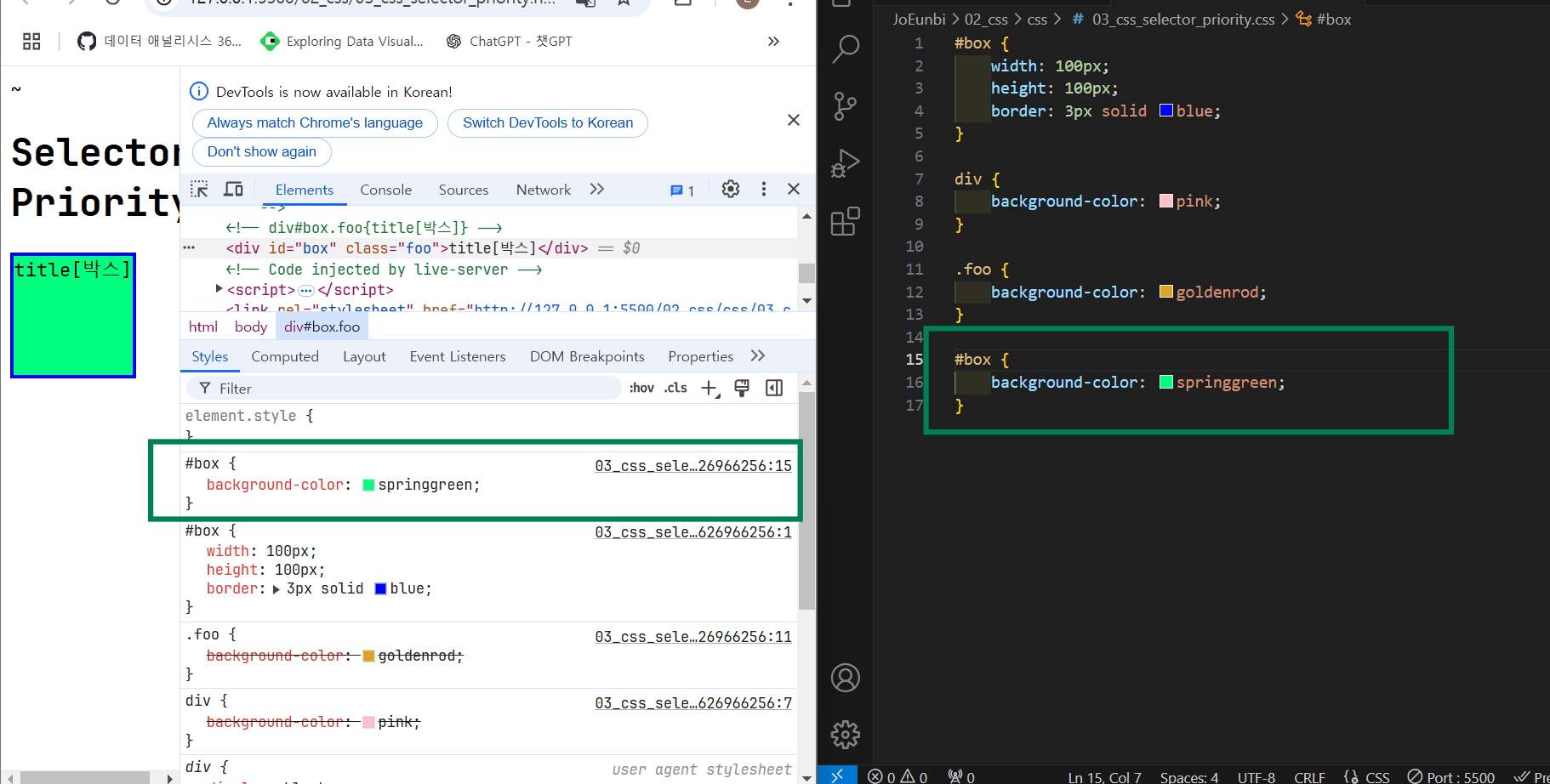
Task: Click Don't show again button
Action: 262,151
